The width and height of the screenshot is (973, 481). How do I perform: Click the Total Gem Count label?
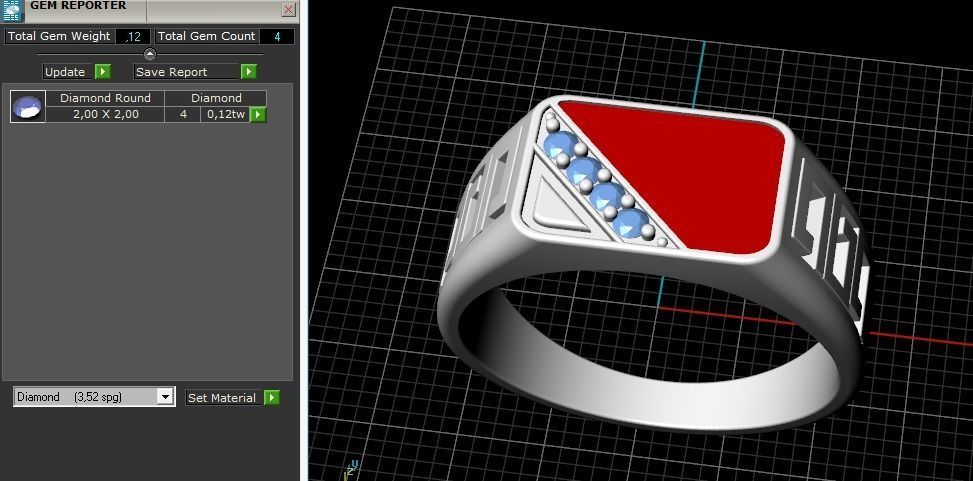pos(206,37)
